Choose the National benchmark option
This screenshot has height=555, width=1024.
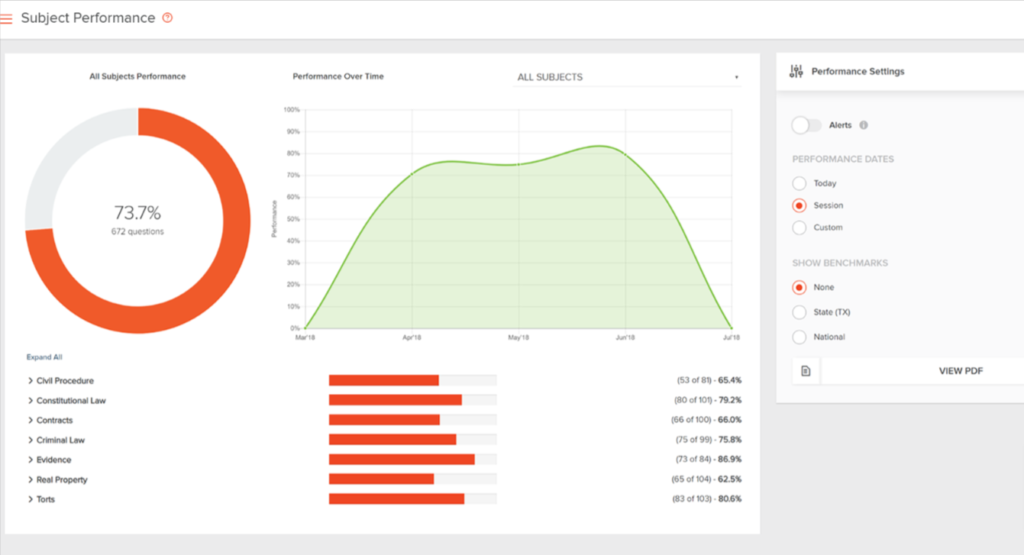pos(799,337)
